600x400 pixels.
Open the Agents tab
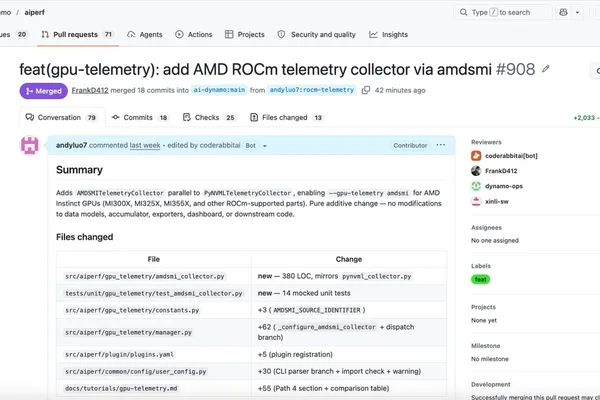point(145,34)
